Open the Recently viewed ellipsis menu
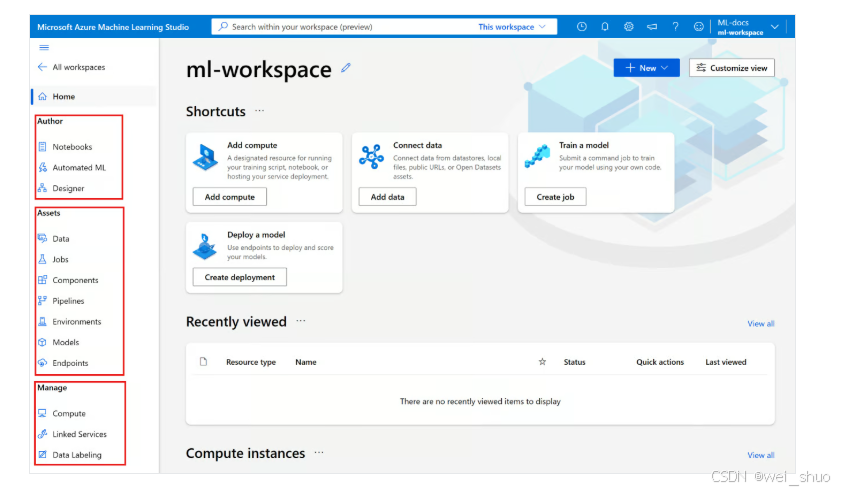 pyautogui.click(x=301, y=321)
